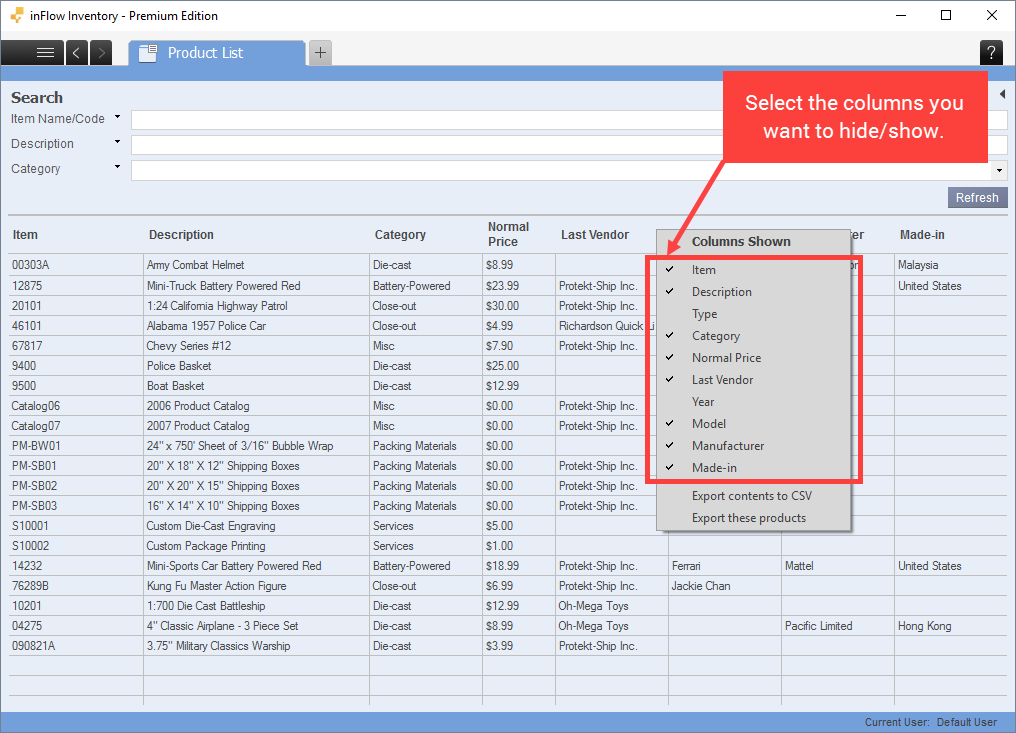The image size is (1016, 733).
Task: Open the Item Name/Code filter dropdown arrow
Action: 117,117
